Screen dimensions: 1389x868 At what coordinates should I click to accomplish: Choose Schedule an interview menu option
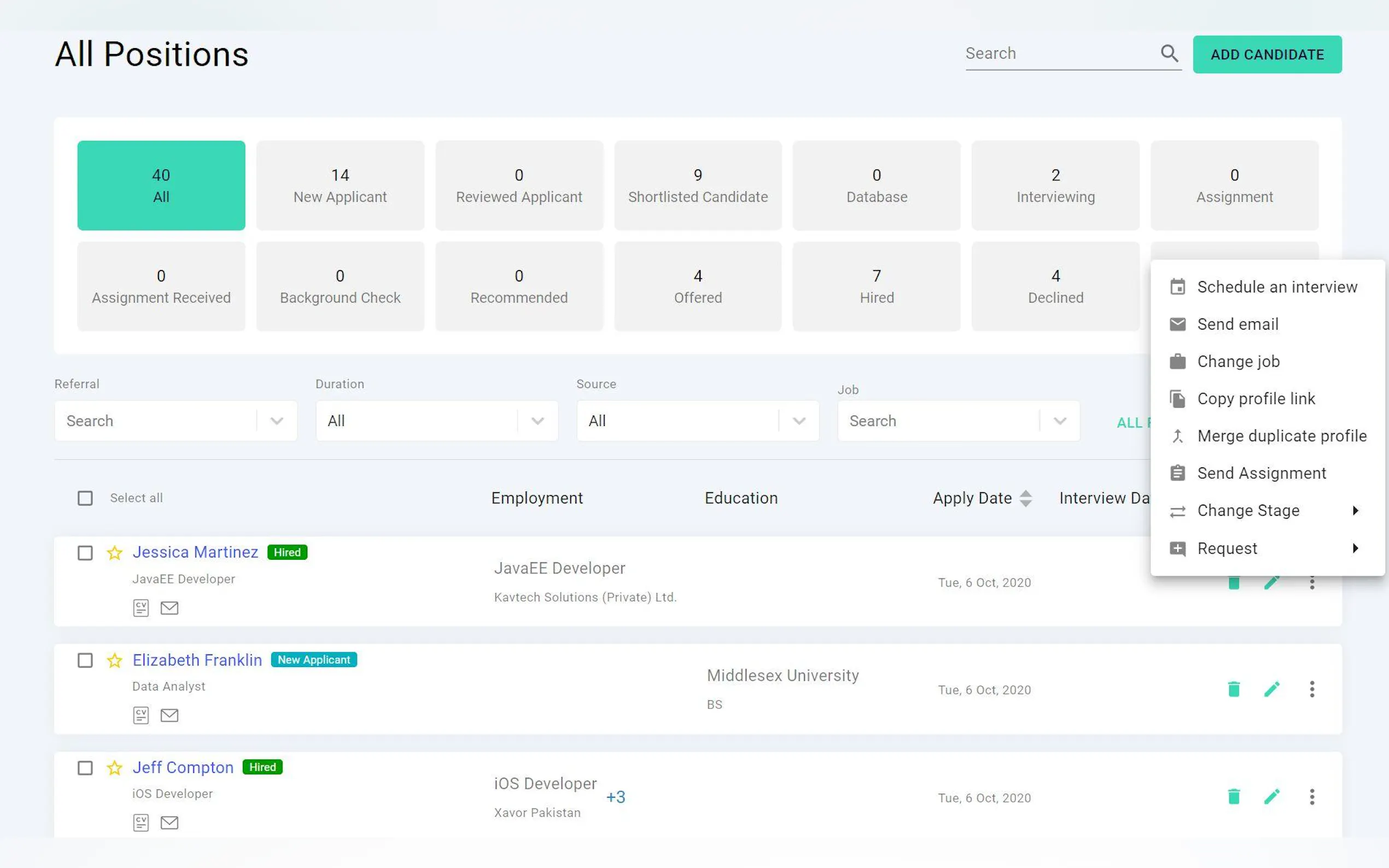(1276, 286)
